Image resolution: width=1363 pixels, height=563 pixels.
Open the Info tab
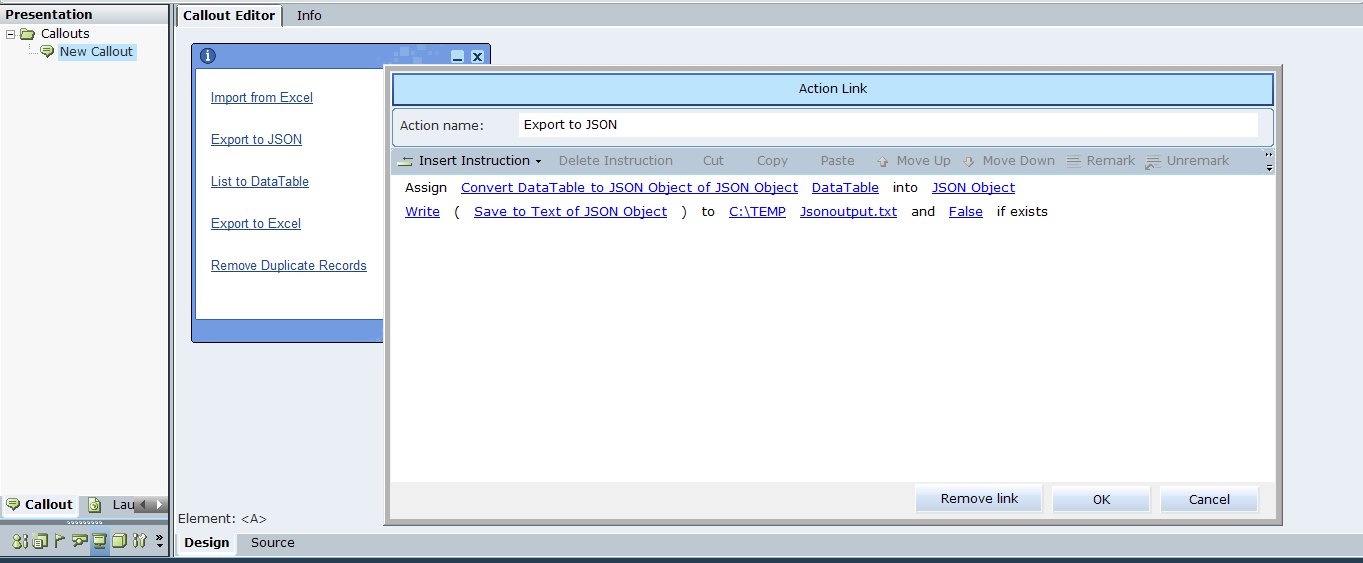click(x=309, y=16)
